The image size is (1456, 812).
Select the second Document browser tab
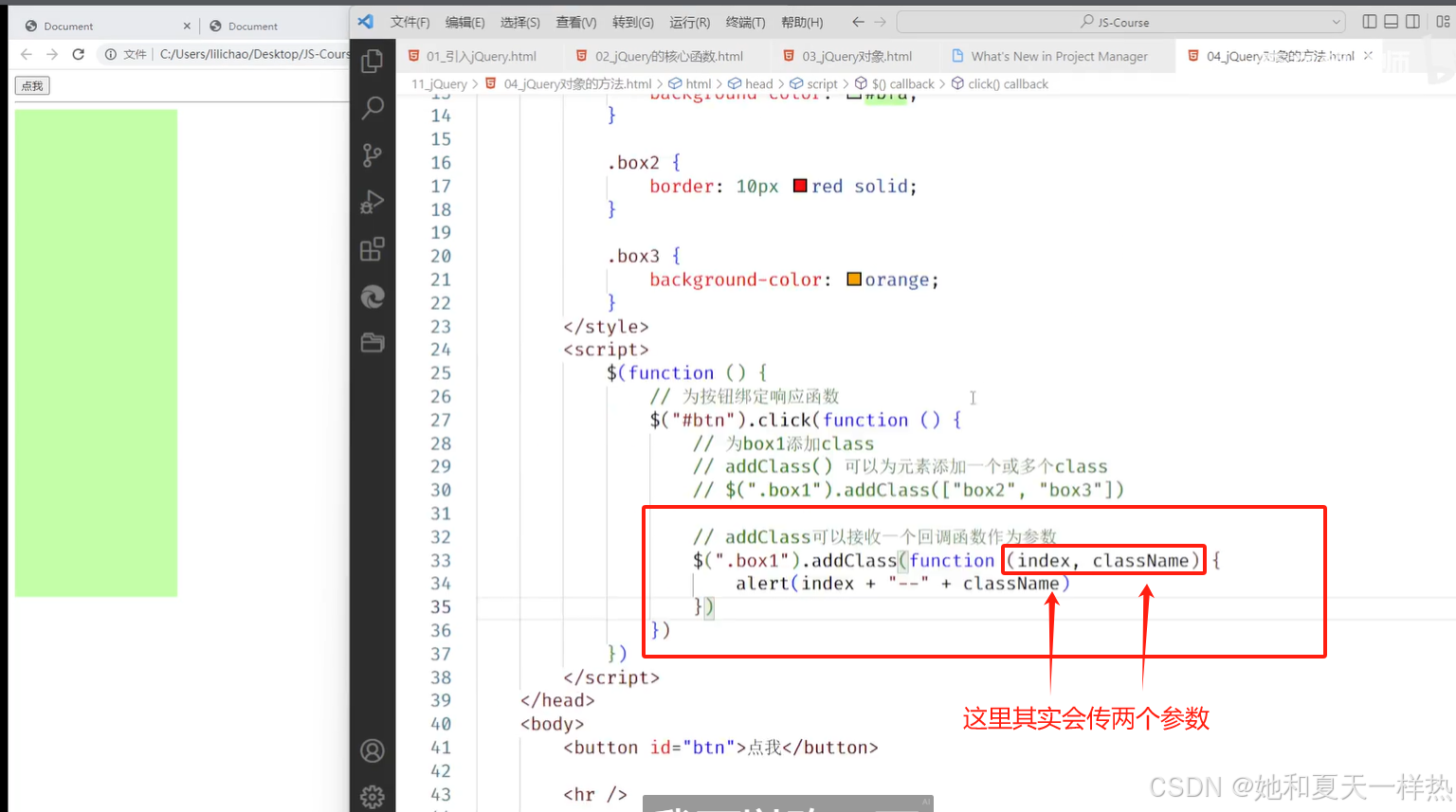pos(253,27)
